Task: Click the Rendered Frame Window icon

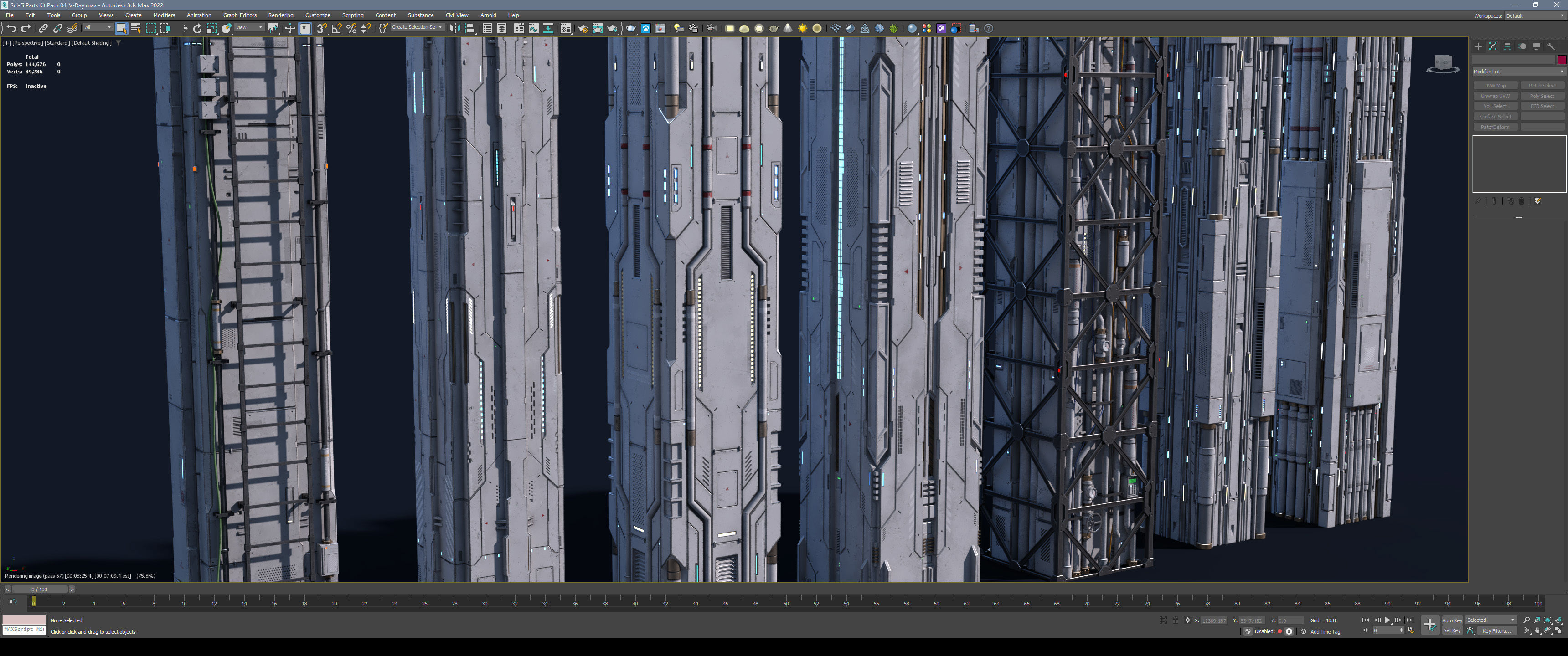Action: [597, 28]
